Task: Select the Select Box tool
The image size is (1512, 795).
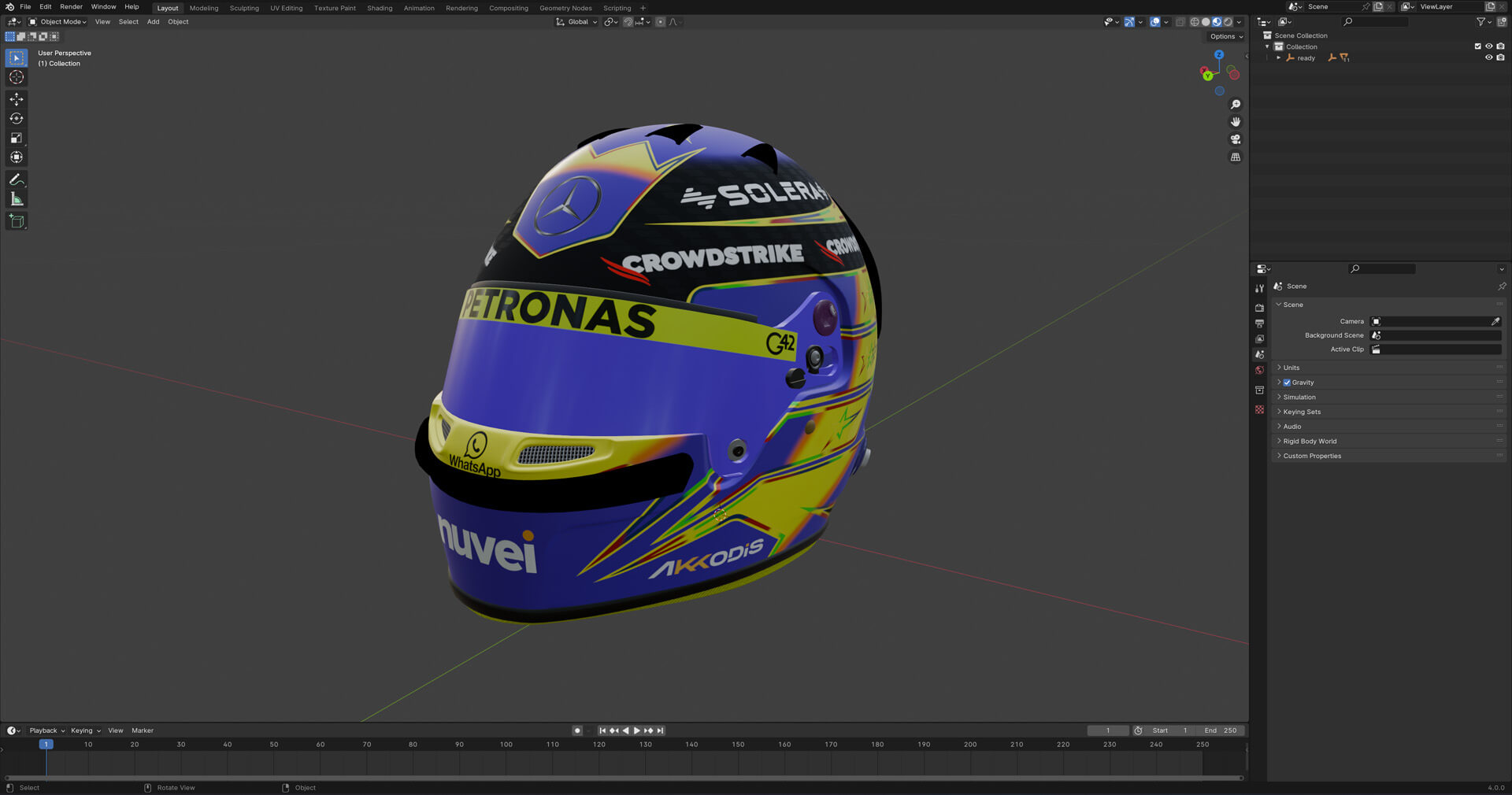Action: click(x=17, y=57)
